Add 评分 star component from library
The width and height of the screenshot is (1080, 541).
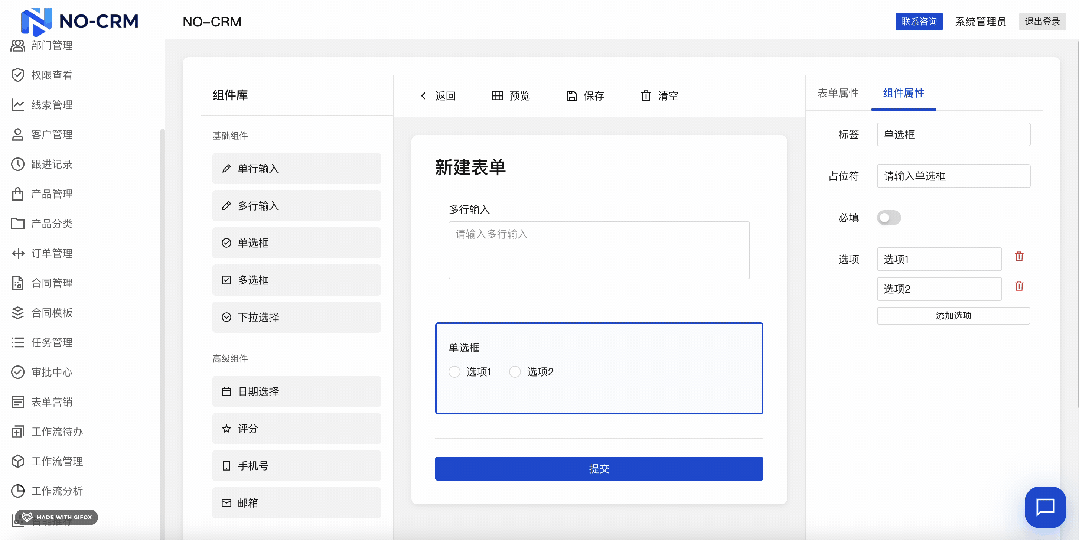[x=296, y=429]
